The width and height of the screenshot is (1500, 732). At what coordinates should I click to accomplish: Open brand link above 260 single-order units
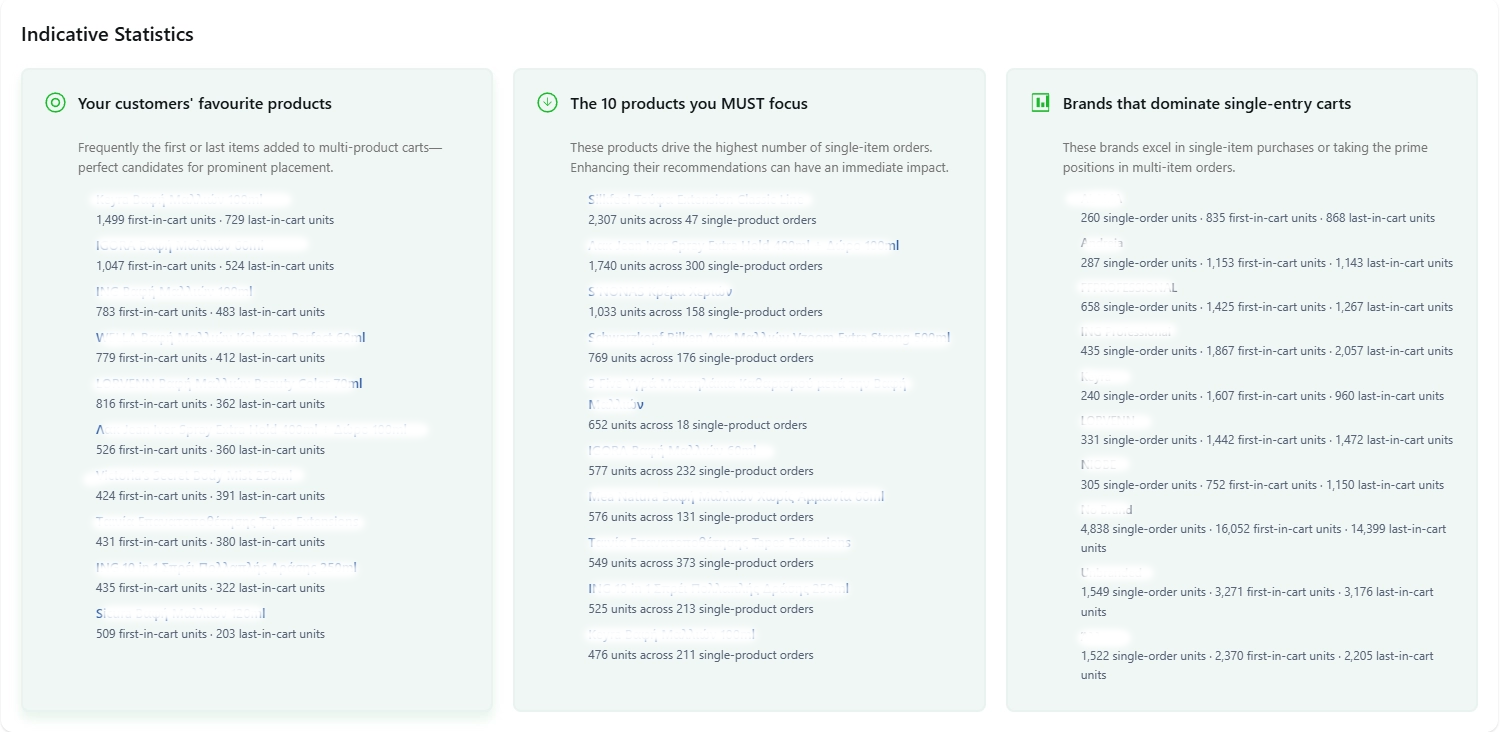[x=1096, y=198]
